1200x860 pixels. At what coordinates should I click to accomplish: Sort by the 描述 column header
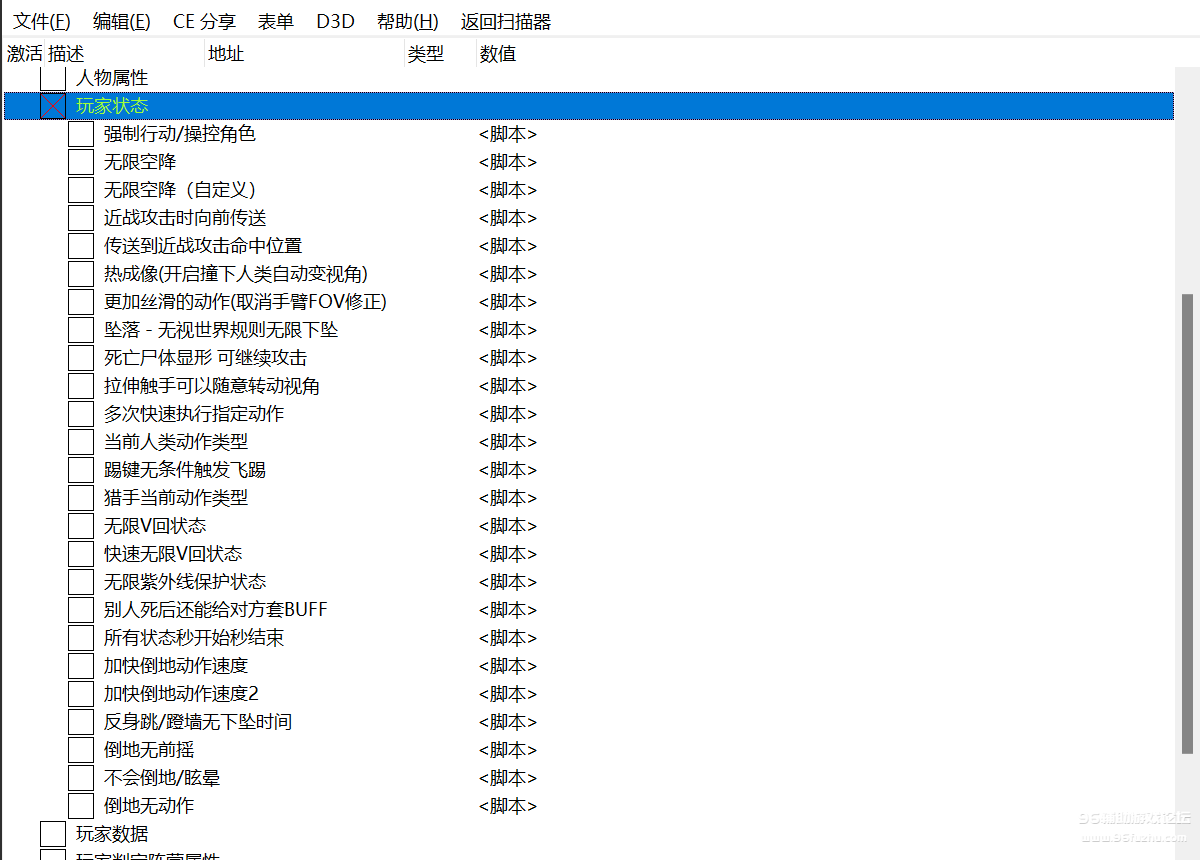coord(66,54)
